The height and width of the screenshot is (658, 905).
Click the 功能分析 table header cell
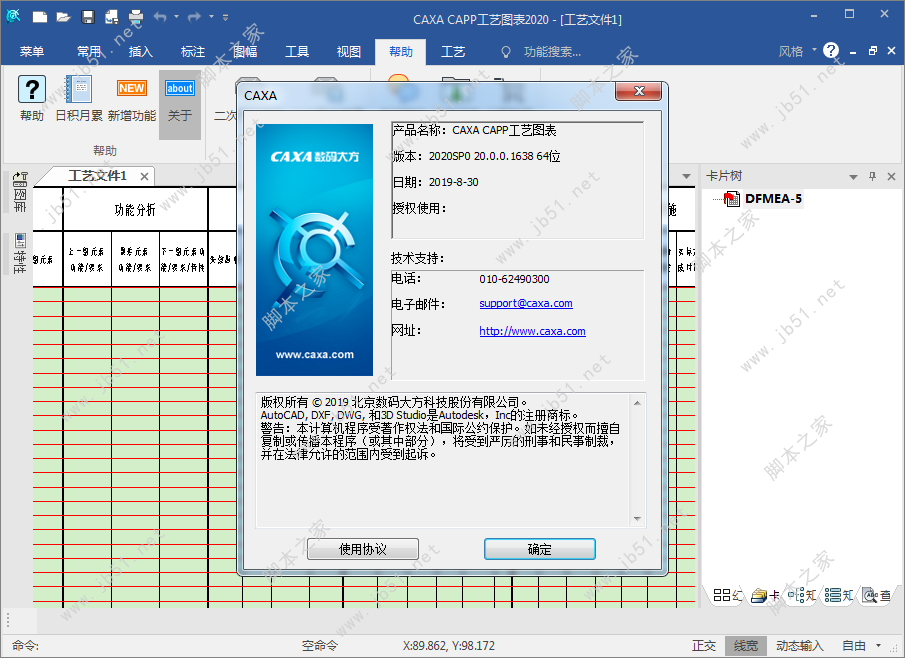tap(135, 210)
